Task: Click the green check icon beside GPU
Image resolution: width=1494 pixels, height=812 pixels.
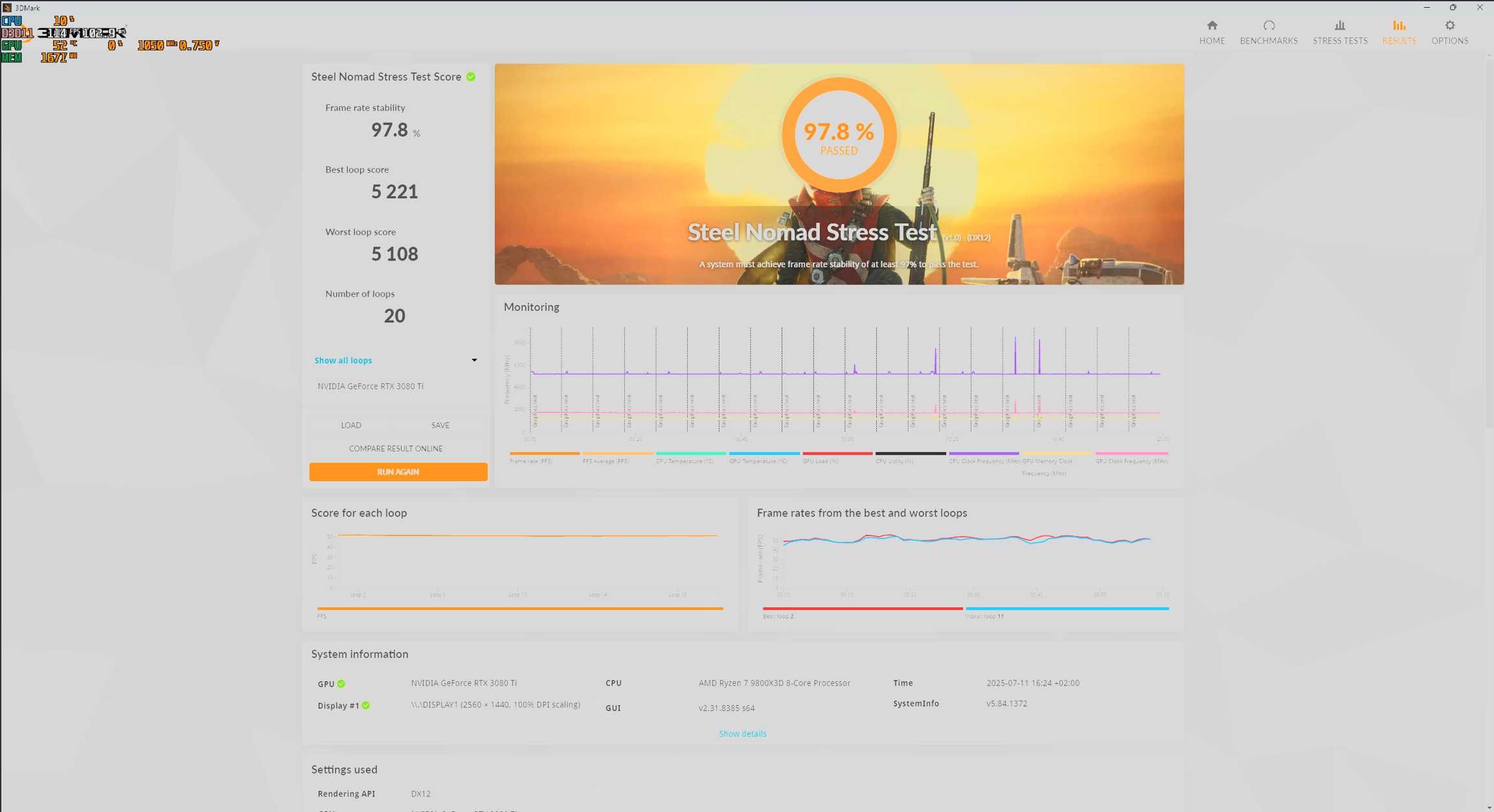Action: coord(341,684)
